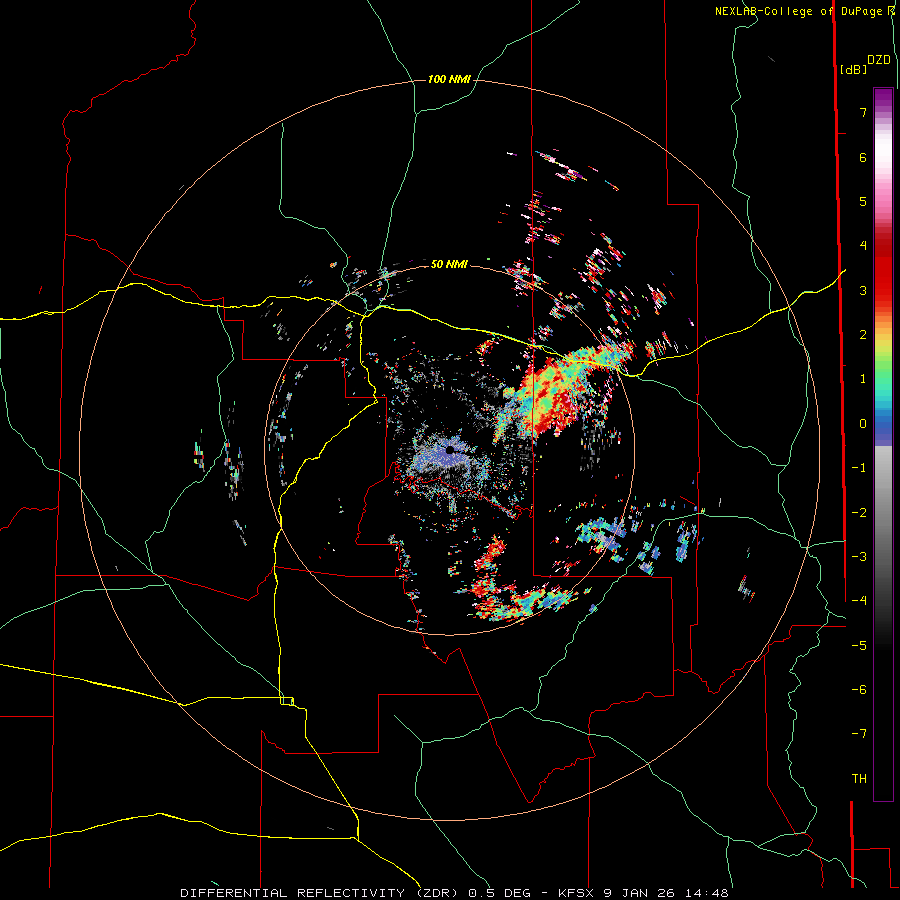
Task: Click the scale value -4 on the legend
Action: [859, 600]
